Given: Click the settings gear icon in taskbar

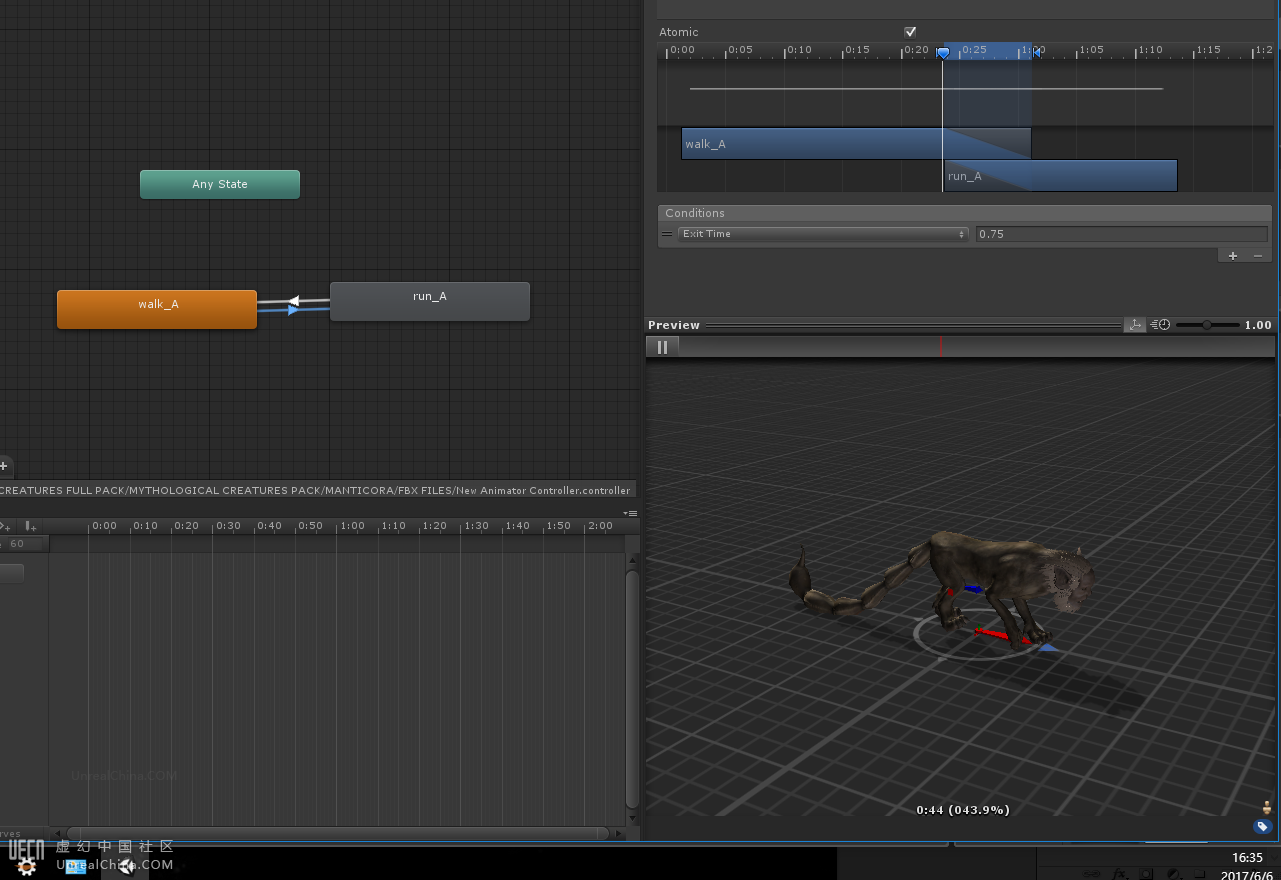Looking at the screenshot, I should click(27, 867).
